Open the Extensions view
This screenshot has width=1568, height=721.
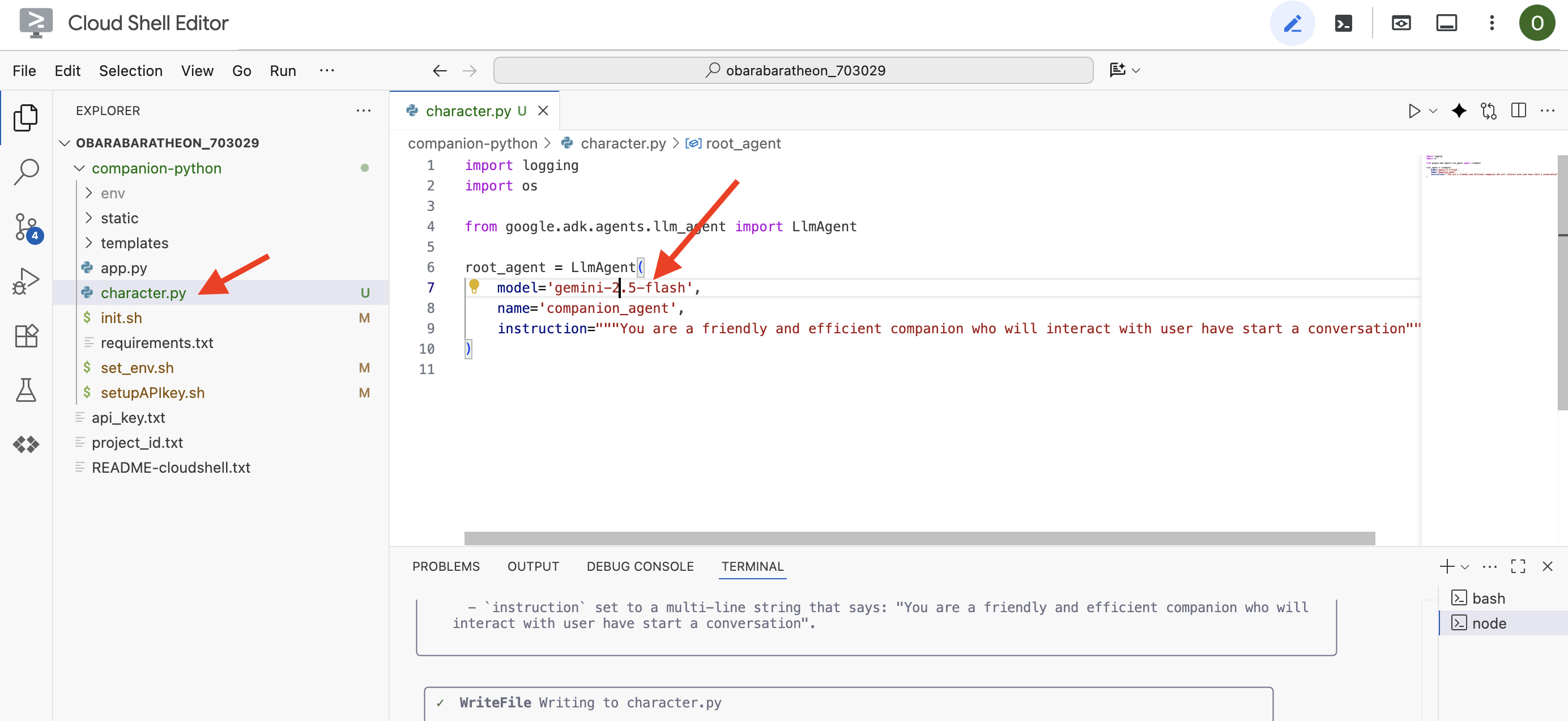click(x=26, y=336)
